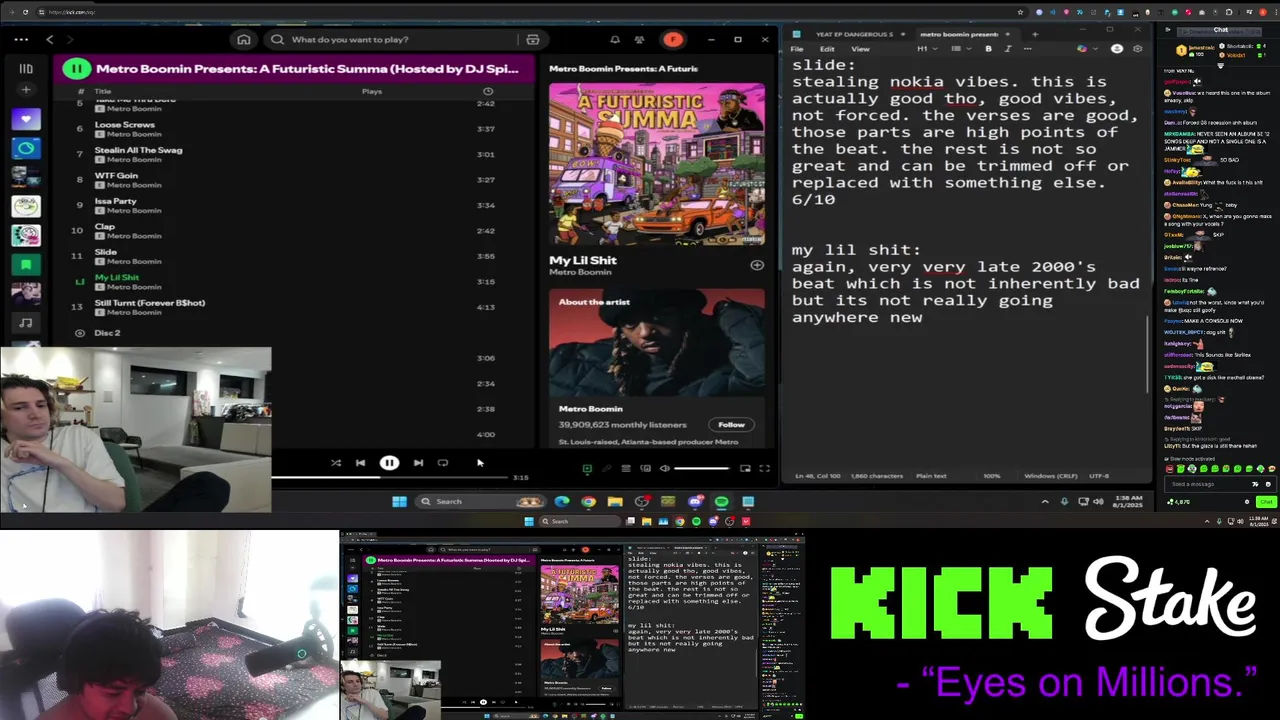Pause playback in the bottom player bar

pos(389,463)
